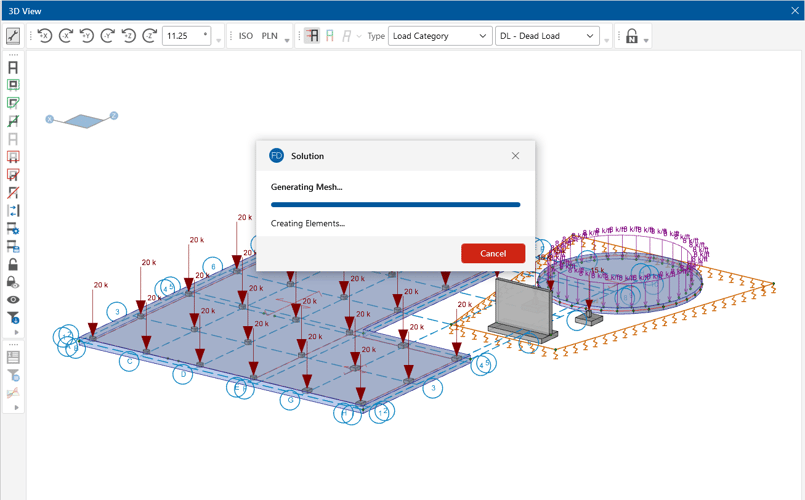Image resolution: width=805 pixels, height=500 pixels.
Task: Rotate view about negative Z axis
Action: [150, 36]
